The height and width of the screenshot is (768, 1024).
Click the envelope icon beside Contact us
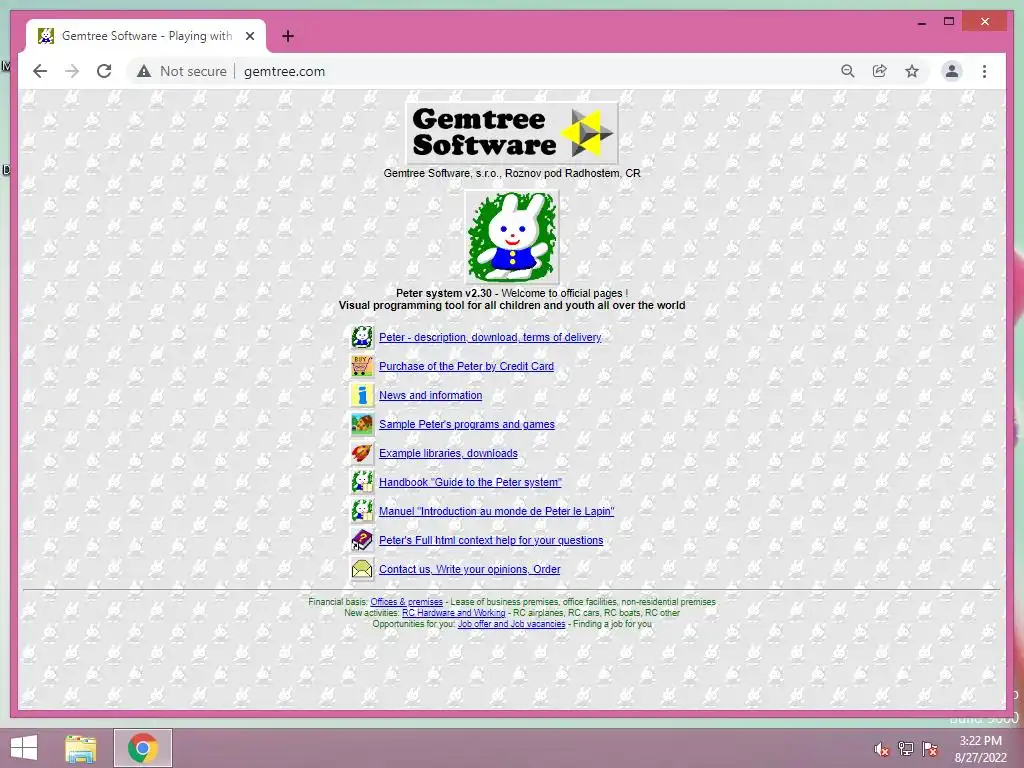coord(362,569)
